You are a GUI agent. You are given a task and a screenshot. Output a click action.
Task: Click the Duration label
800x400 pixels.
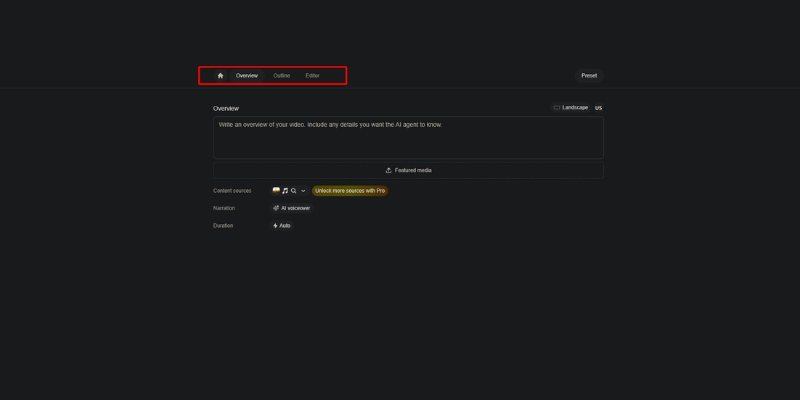(x=223, y=226)
